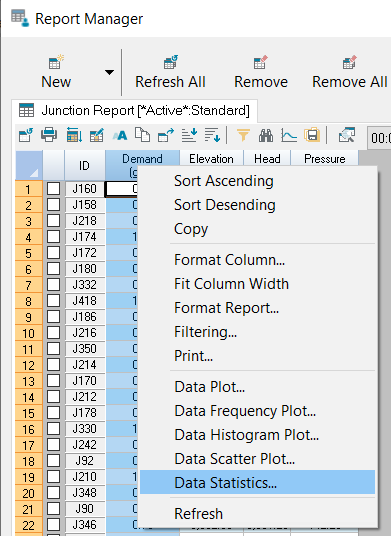Click the ID cell J350
This screenshot has height=536, width=391.
coord(84,349)
